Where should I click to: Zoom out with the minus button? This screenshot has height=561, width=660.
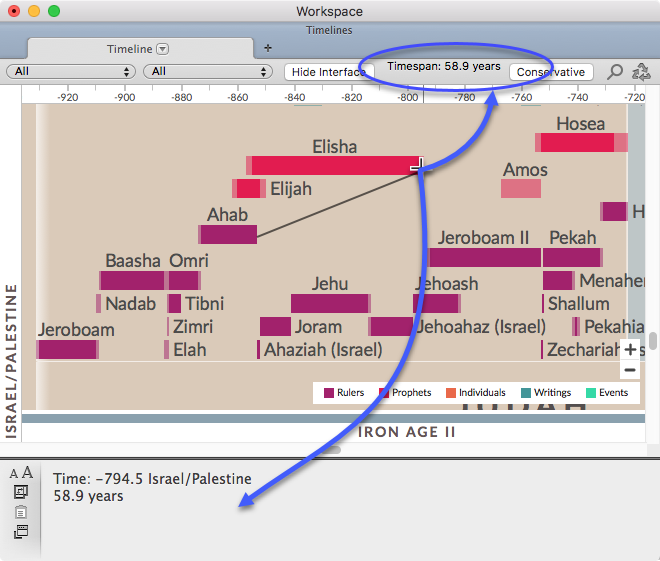coord(630,370)
